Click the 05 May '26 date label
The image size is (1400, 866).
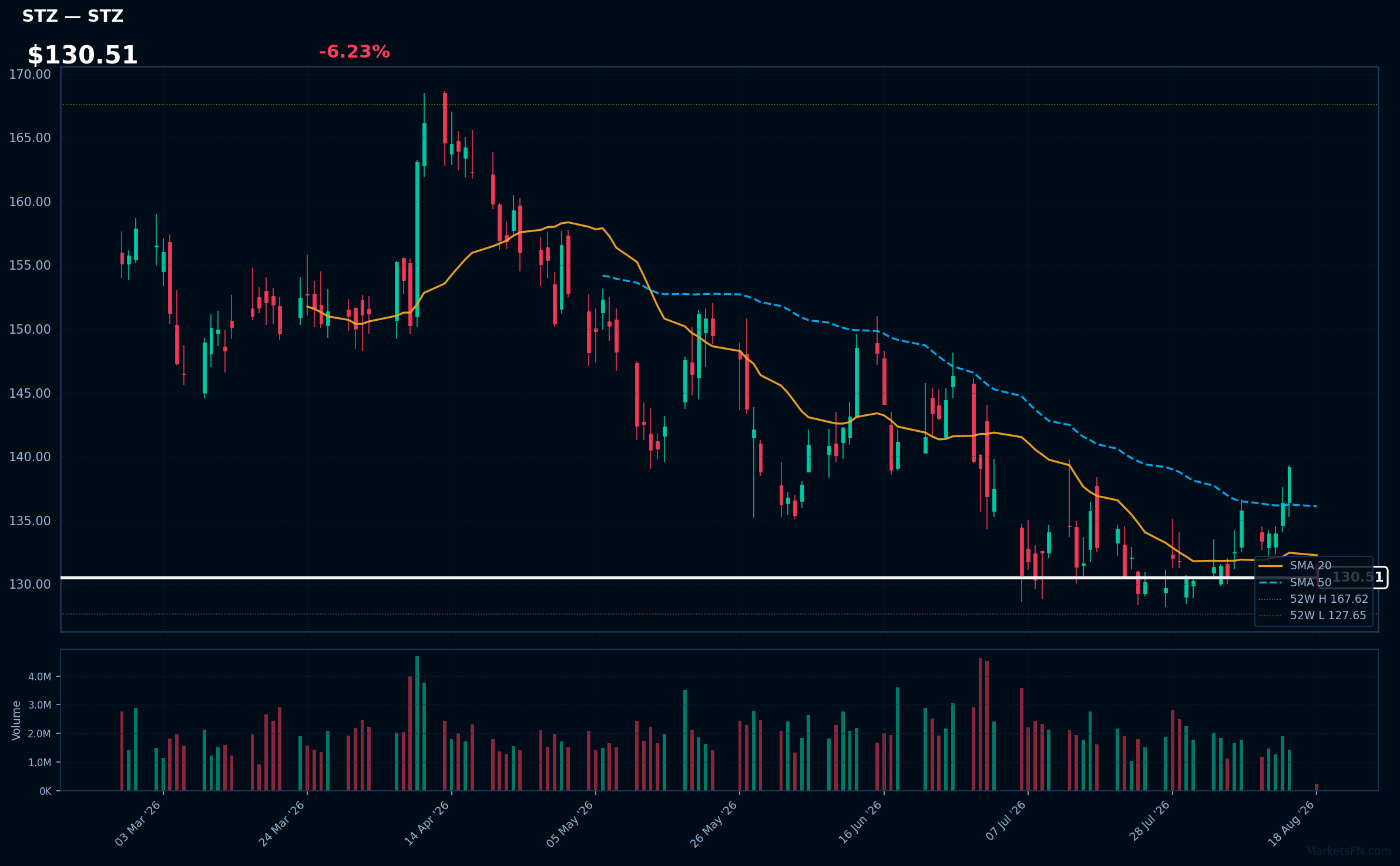[x=570, y=823]
